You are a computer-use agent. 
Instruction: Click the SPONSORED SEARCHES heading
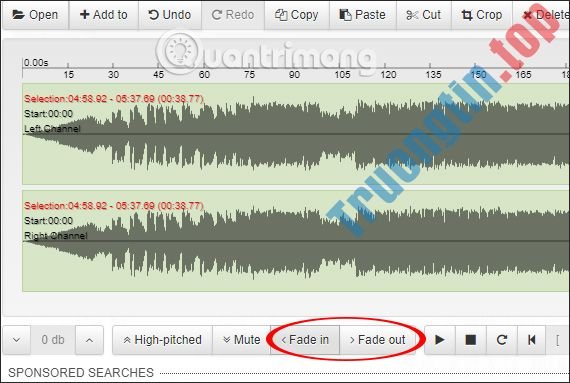click(x=81, y=372)
